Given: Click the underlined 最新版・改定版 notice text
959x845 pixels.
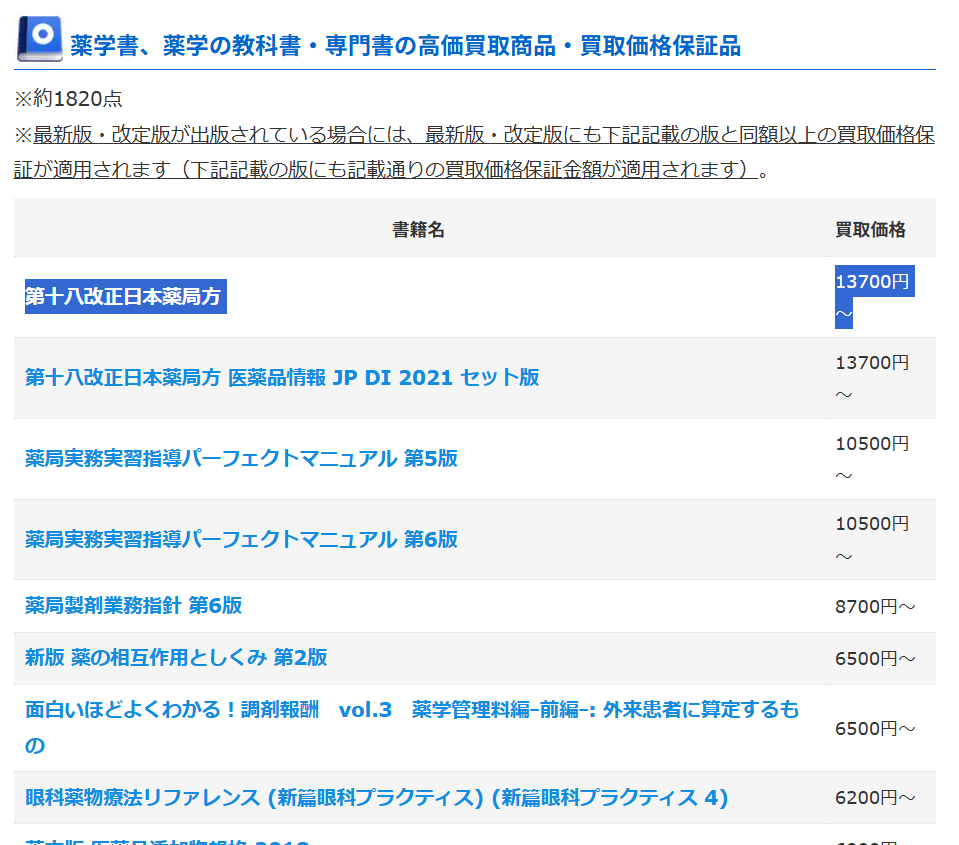Looking at the screenshot, I should (x=474, y=152).
